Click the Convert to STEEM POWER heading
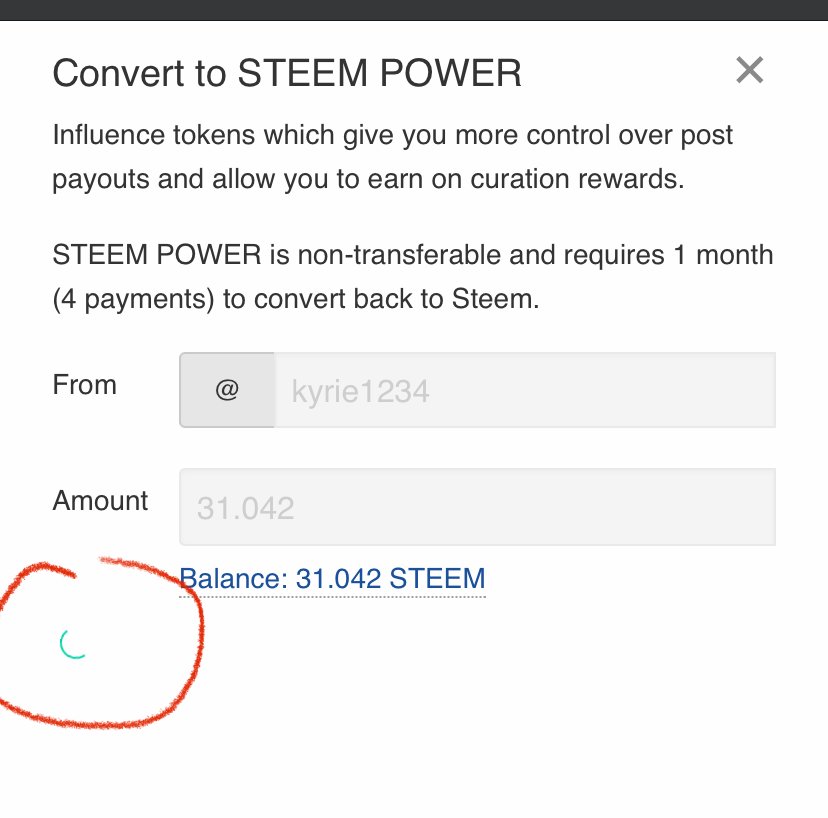 [287, 73]
